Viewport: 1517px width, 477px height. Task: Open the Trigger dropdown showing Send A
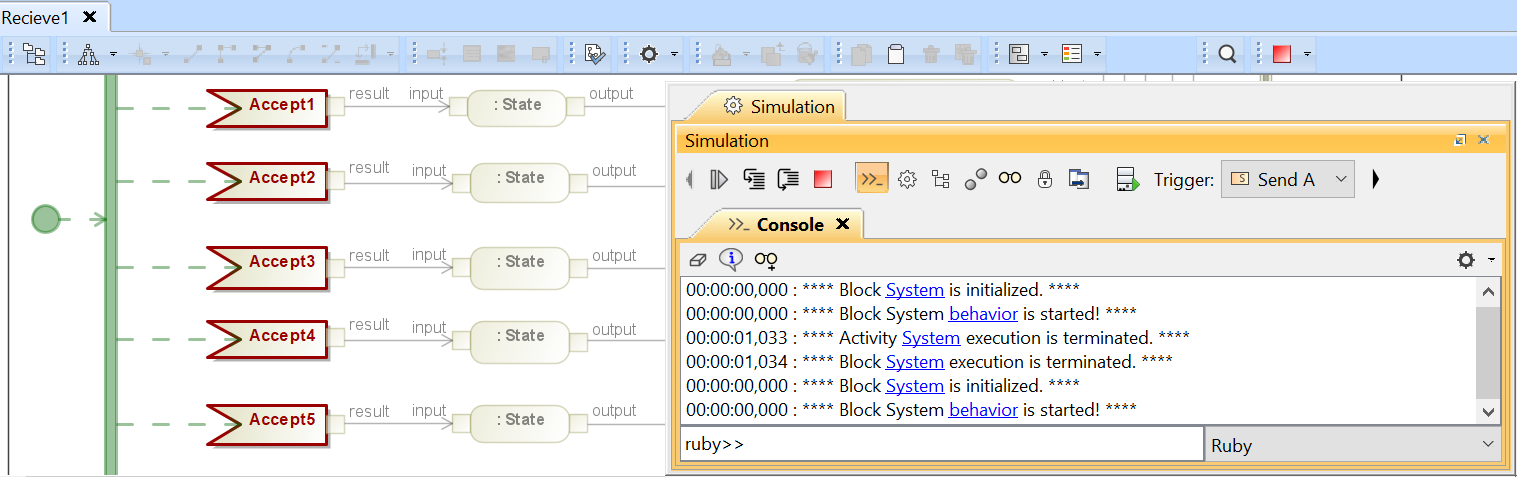1287,180
